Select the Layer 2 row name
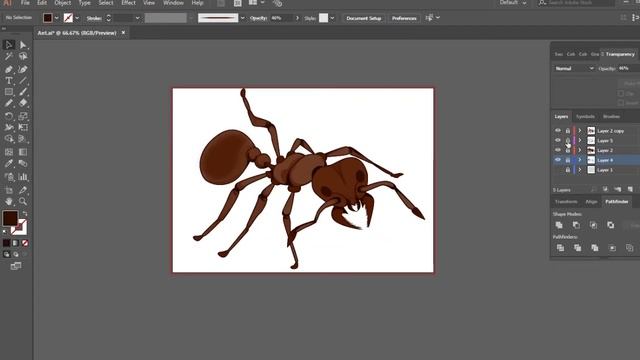640x360 pixels. (x=605, y=150)
